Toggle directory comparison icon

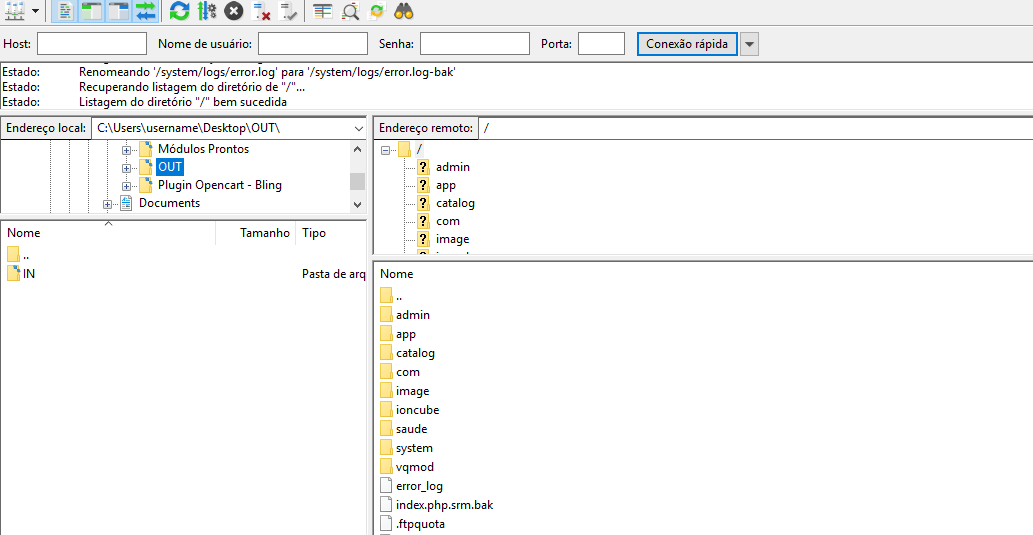click(350, 11)
